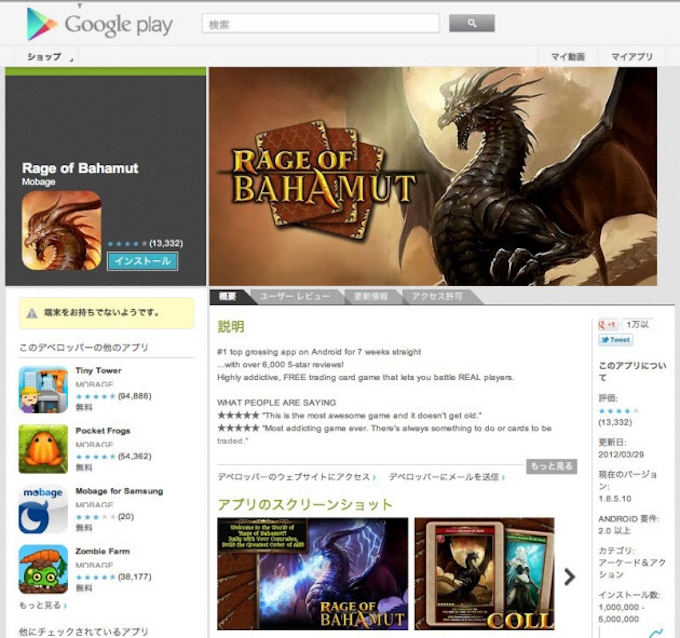Switch to the ユーザー レビュー tab
Image resolution: width=680 pixels, height=638 pixels.
294,297
